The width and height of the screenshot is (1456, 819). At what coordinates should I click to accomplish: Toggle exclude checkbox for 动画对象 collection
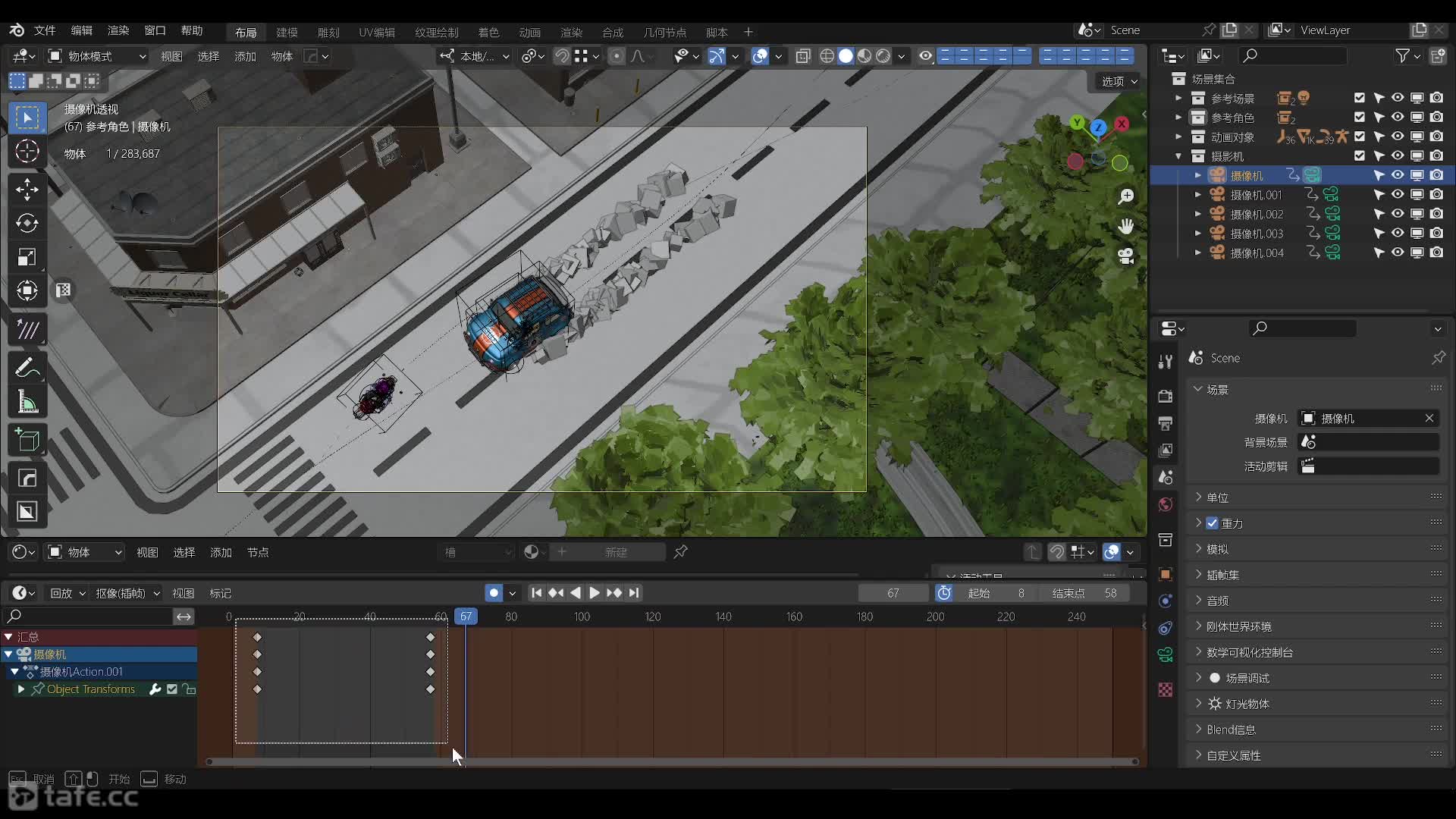click(x=1360, y=137)
